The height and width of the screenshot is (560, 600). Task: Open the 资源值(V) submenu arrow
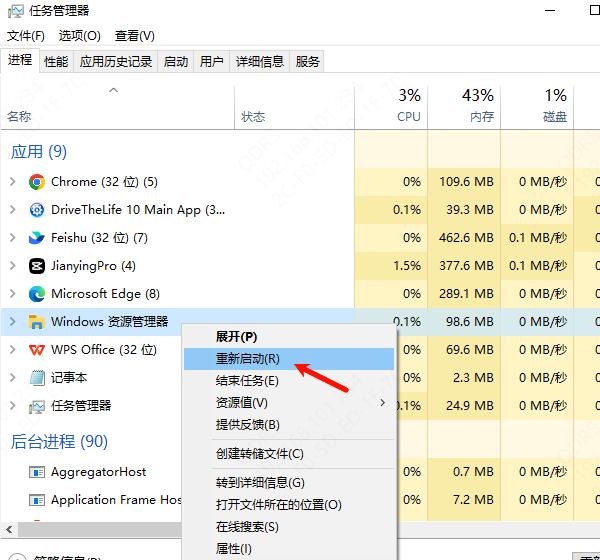(382, 402)
